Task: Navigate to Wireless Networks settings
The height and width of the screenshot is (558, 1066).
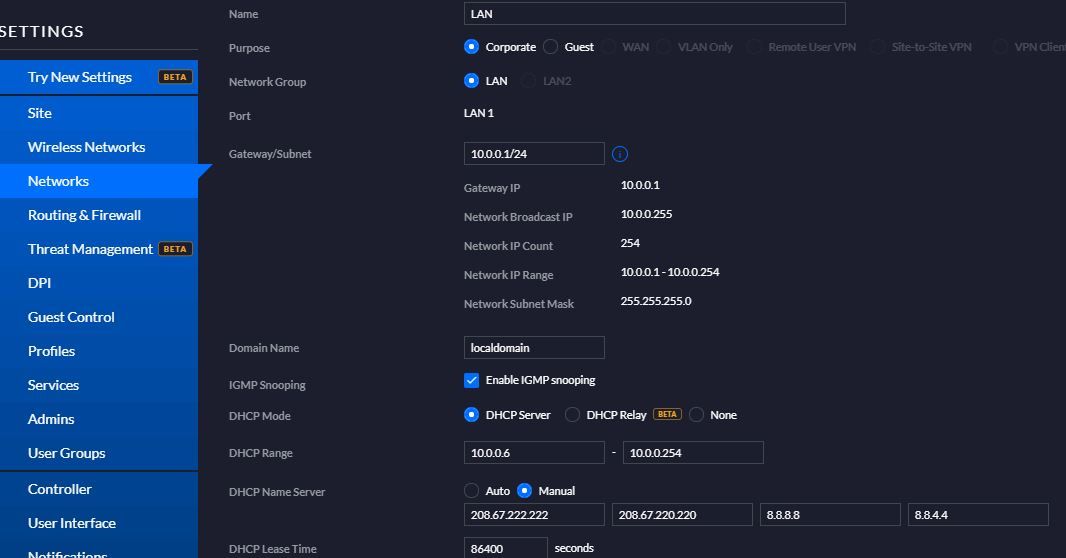Action: point(86,147)
